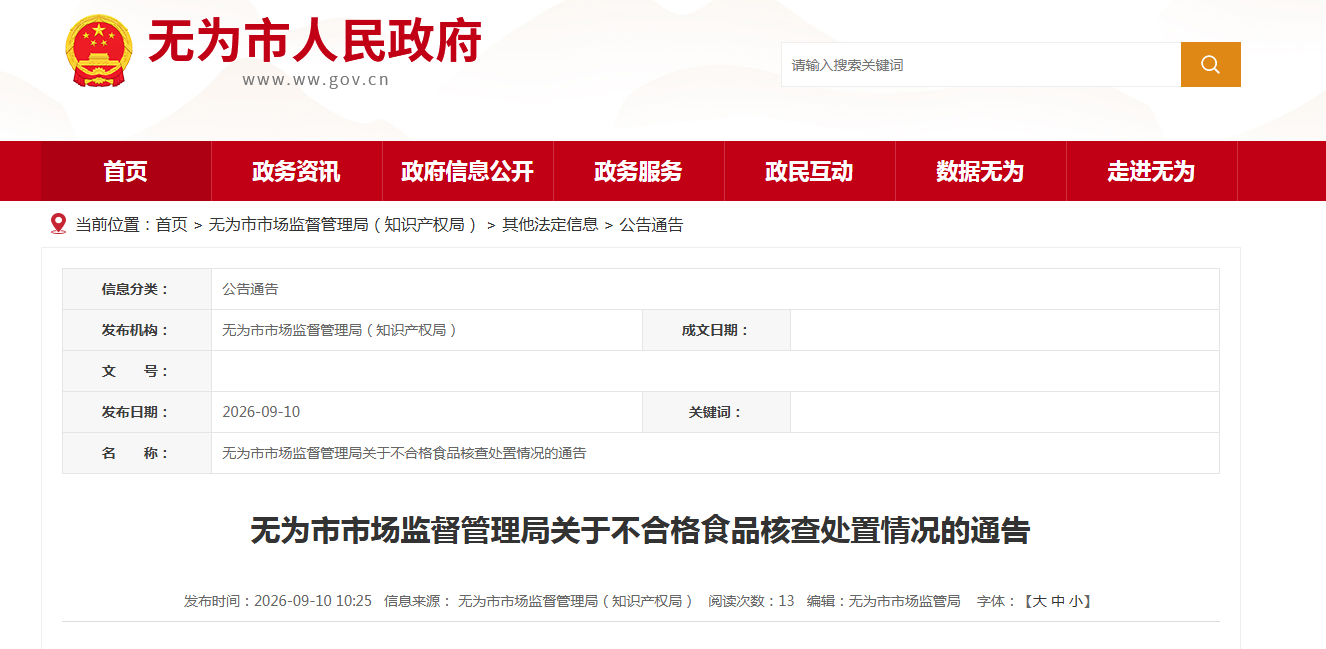Visit the 走进无为 section
Screen dimensions: 1326x649
pyautogui.click(x=1151, y=171)
